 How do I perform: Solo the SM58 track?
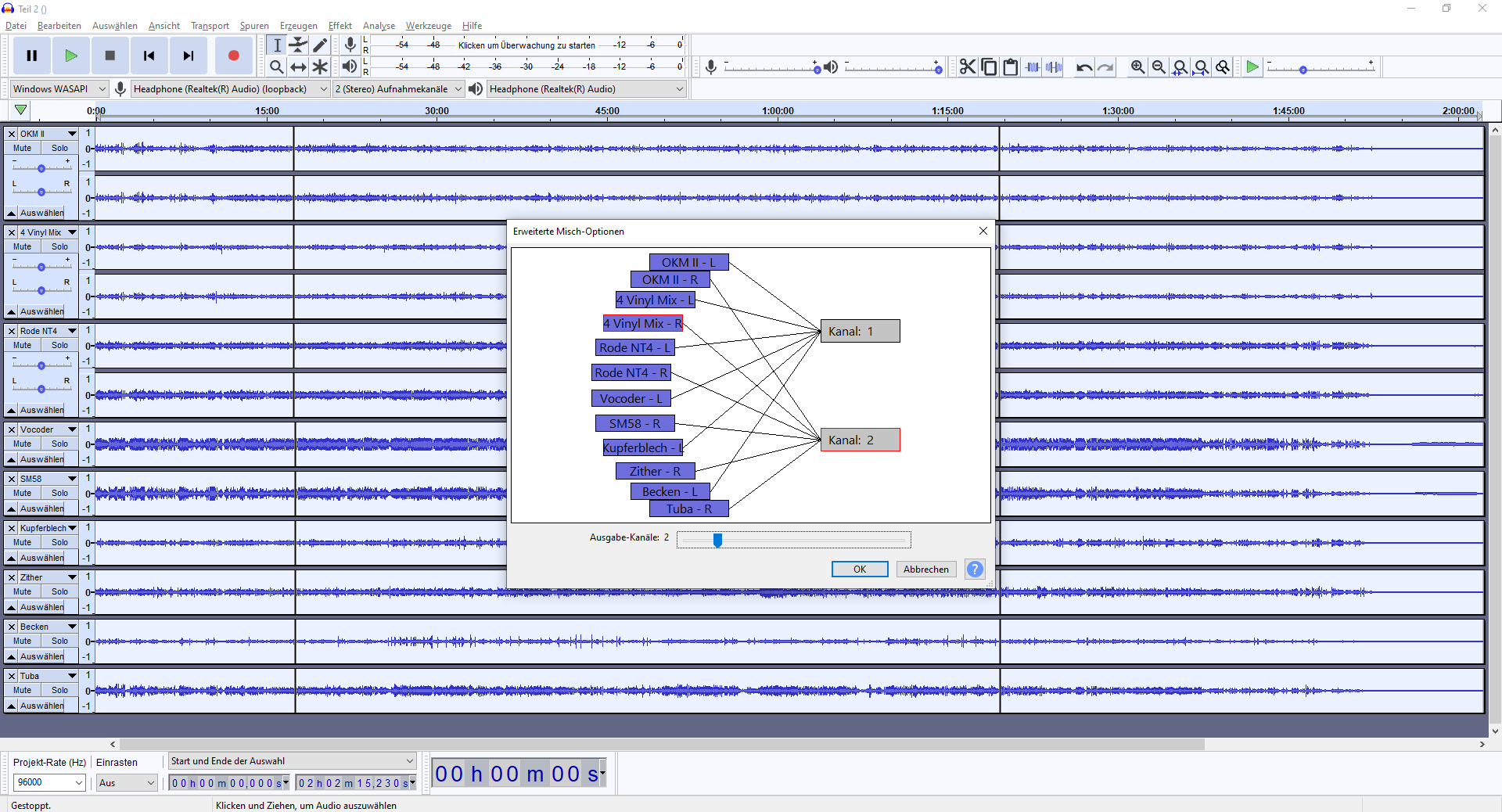click(59, 493)
